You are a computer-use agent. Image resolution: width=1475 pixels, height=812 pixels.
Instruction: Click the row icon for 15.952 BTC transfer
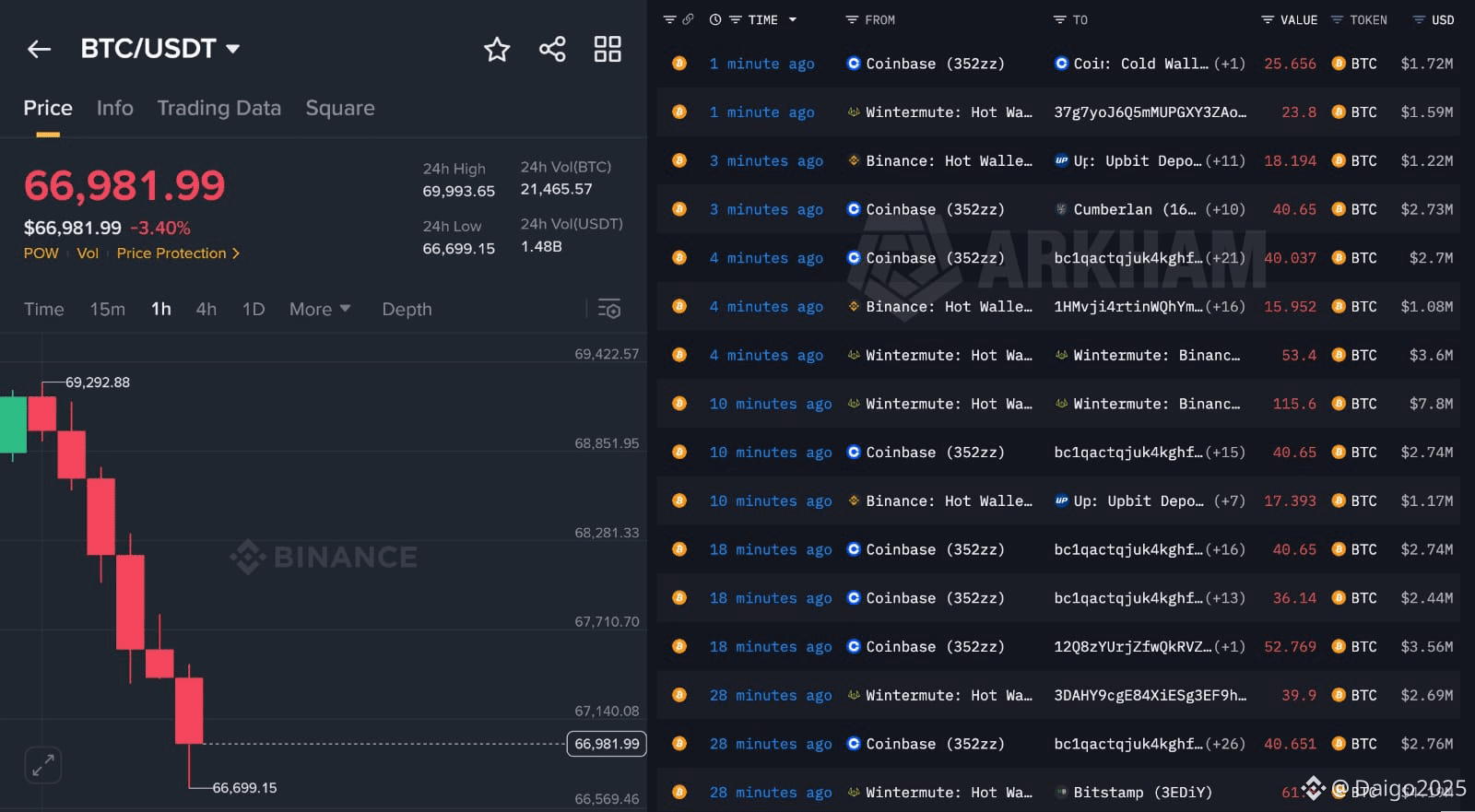679,307
